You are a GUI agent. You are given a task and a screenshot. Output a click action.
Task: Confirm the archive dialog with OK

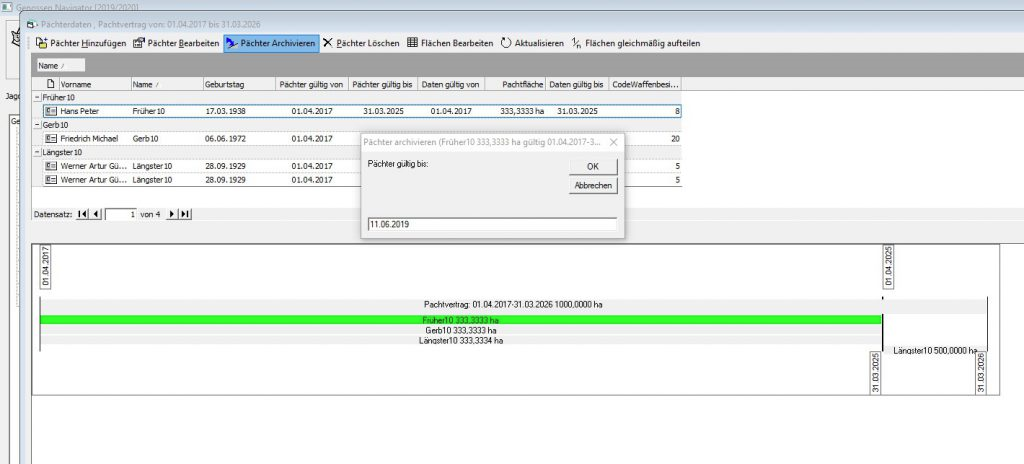pos(593,166)
